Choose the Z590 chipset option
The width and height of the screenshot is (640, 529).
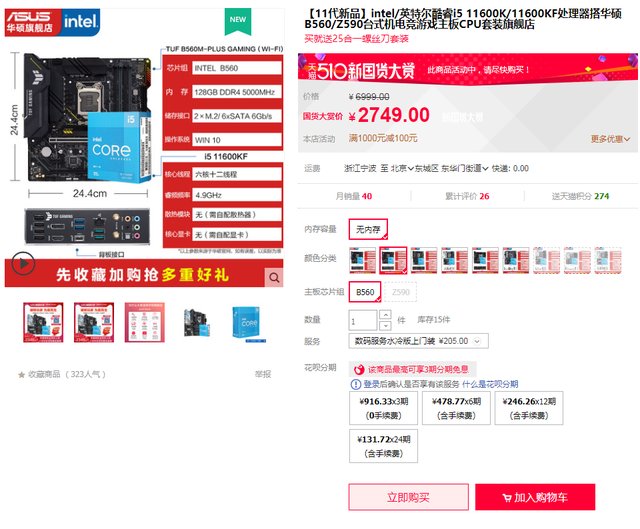400,292
